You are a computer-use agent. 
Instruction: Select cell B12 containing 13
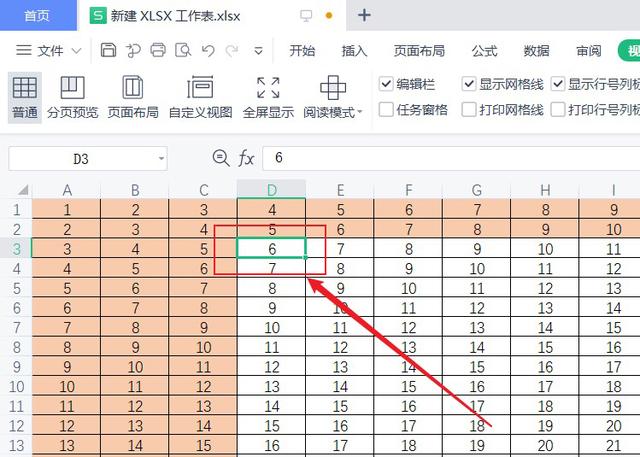click(135, 426)
